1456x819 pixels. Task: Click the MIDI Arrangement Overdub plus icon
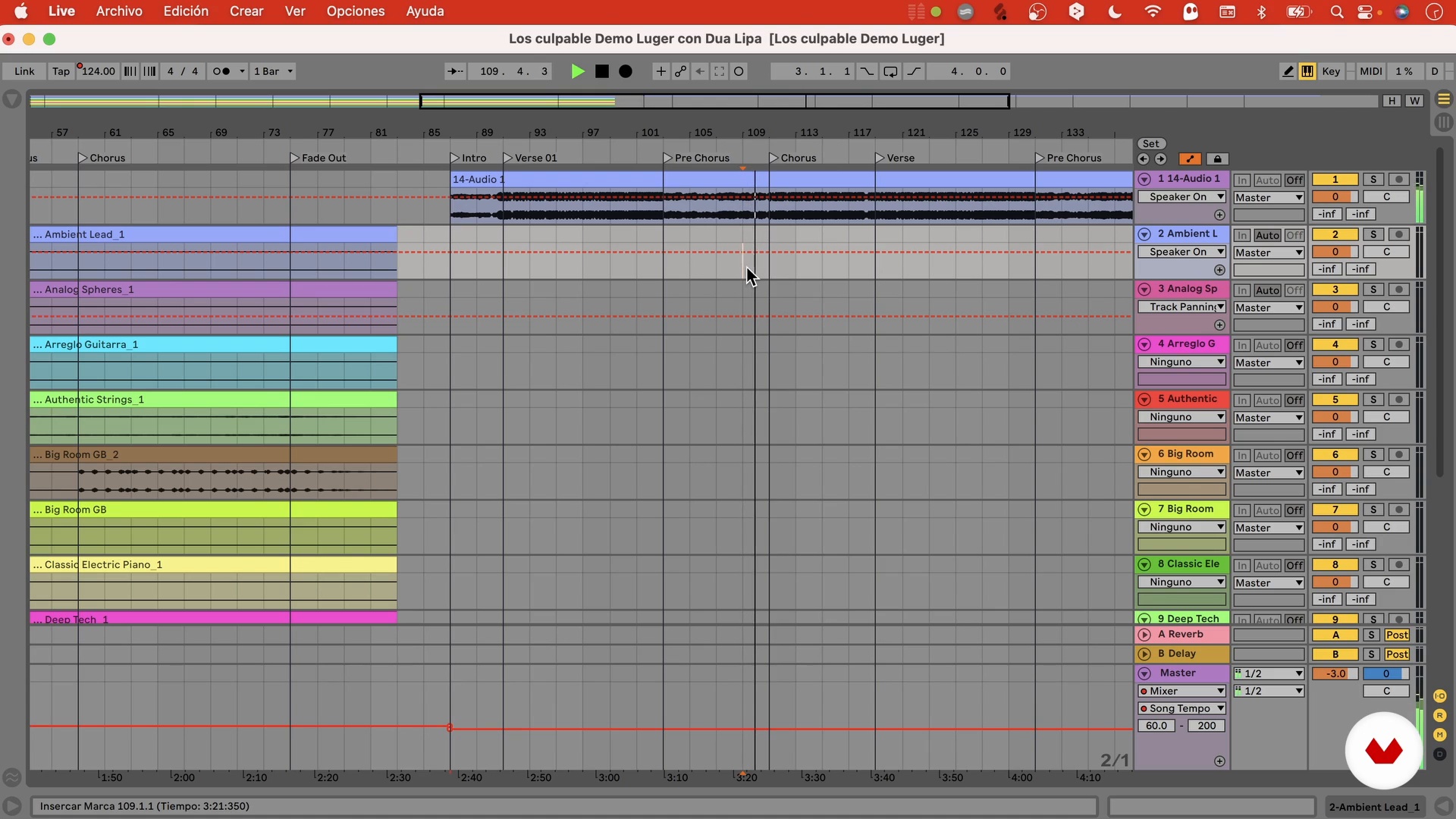[661, 71]
